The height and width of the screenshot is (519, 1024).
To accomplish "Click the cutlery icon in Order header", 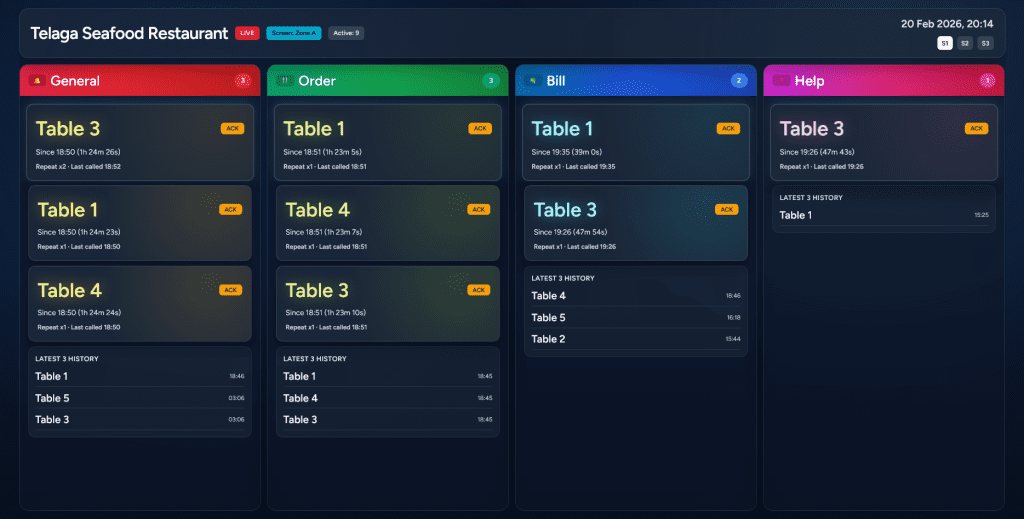I will click(283, 81).
